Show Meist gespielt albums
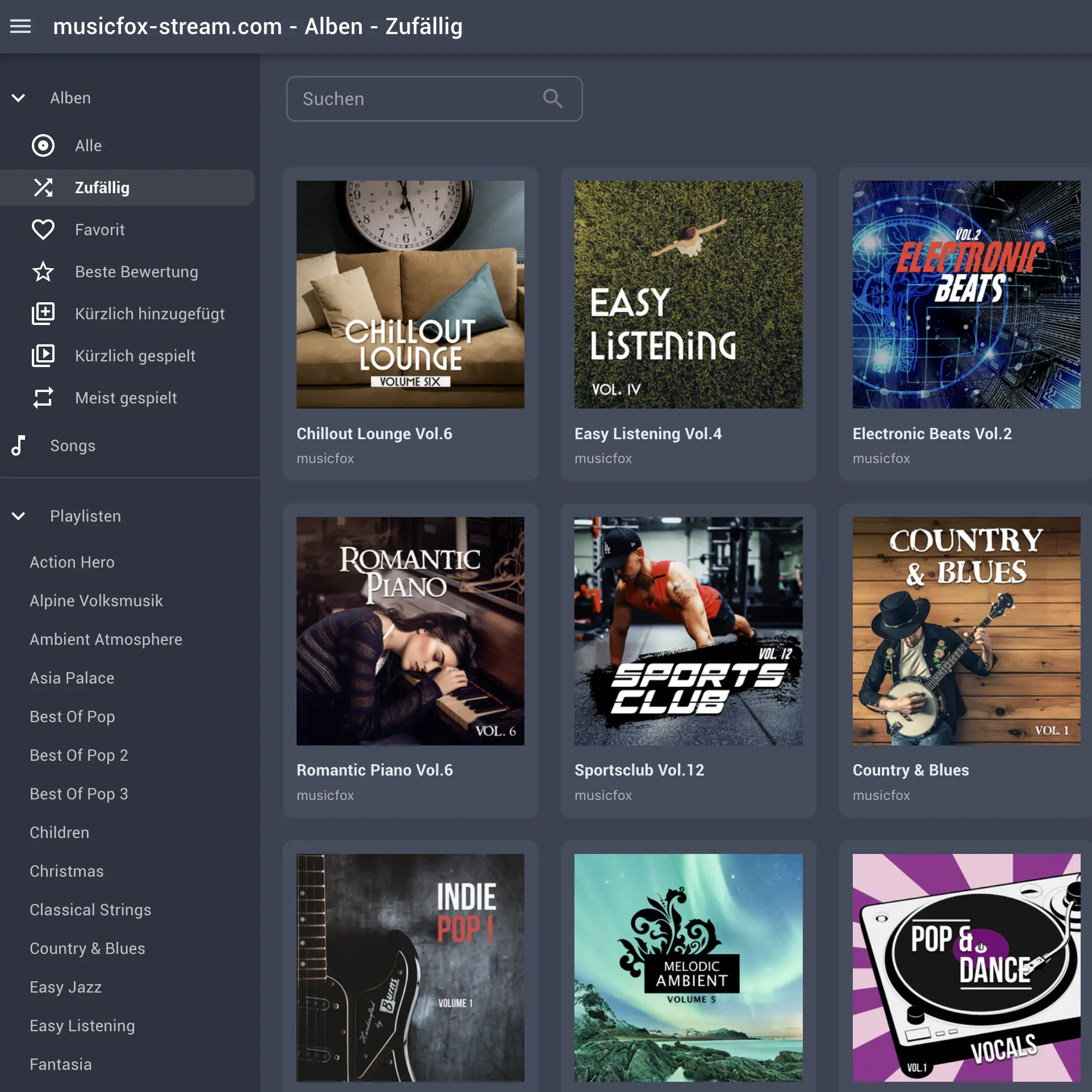Screen dimensions: 1092x1092 point(127,398)
